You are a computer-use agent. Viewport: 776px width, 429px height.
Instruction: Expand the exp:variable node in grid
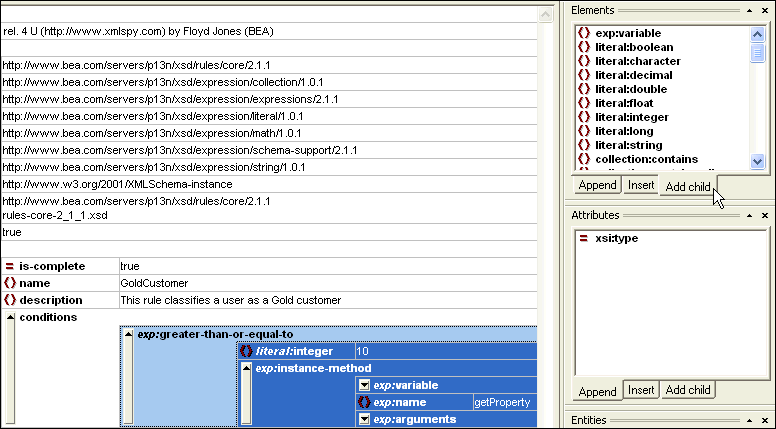(x=364, y=385)
